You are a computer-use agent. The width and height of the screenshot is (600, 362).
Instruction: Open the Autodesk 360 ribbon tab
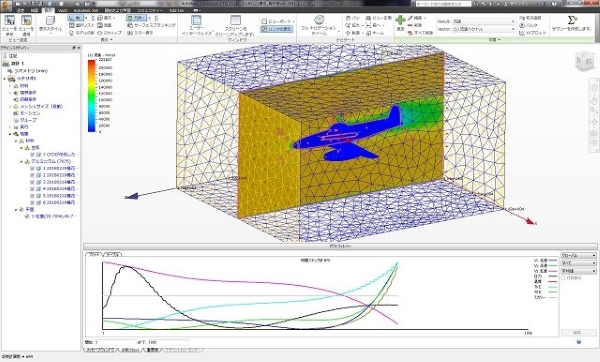86,10
